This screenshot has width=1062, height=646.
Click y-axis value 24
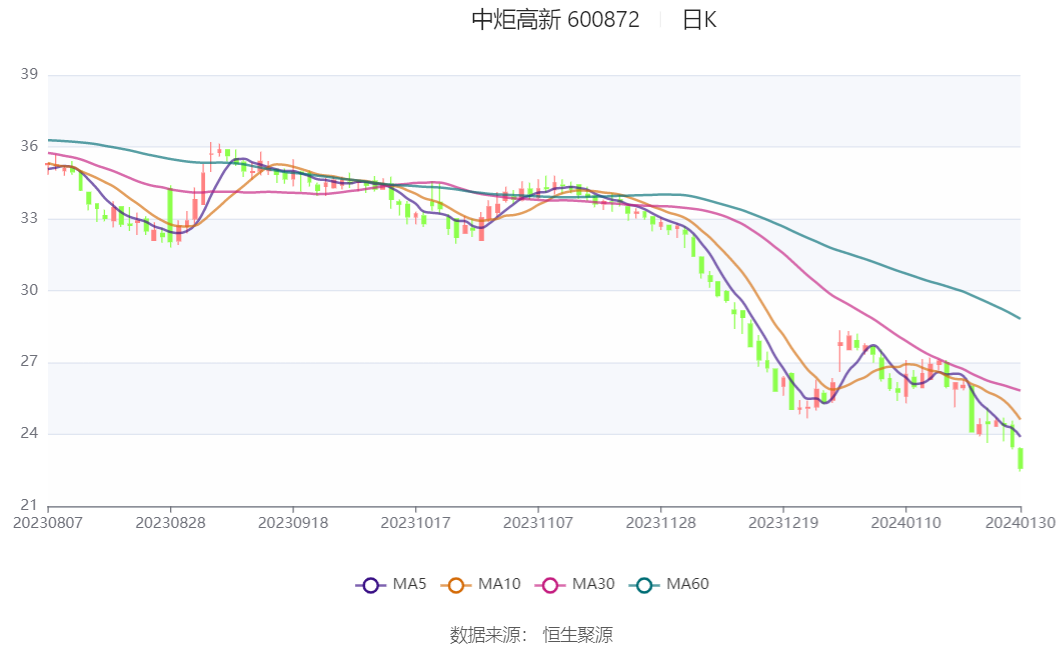click(x=29, y=433)
